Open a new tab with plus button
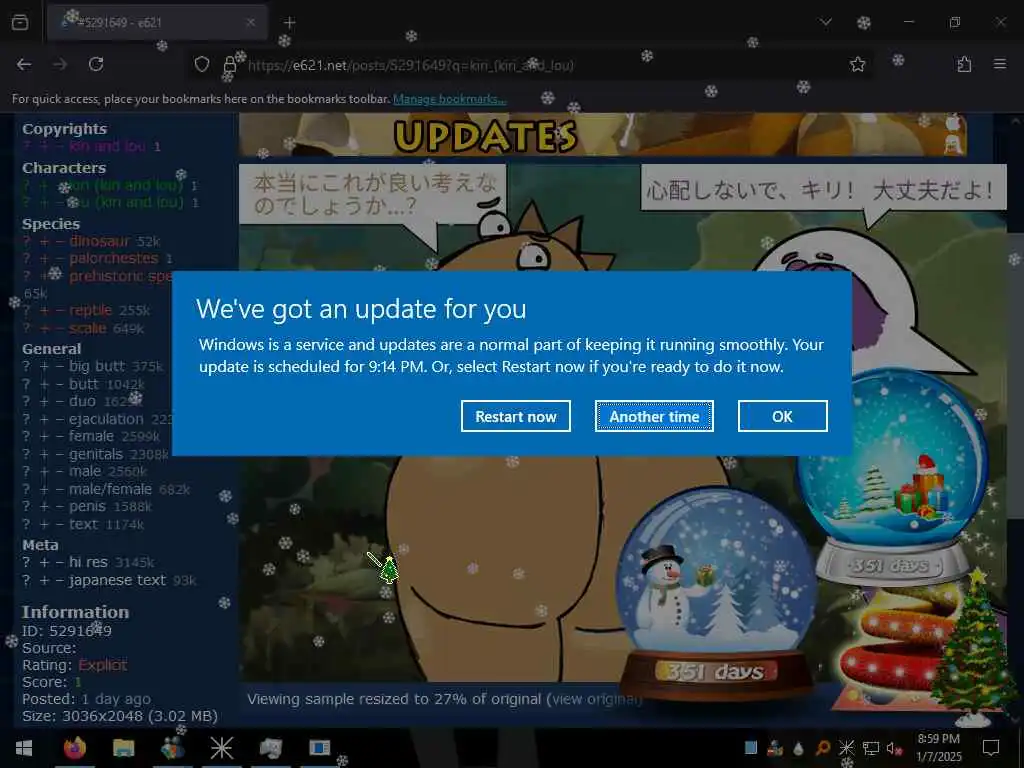The height and width of the screenshot is (768, 1024). point(289,22)
